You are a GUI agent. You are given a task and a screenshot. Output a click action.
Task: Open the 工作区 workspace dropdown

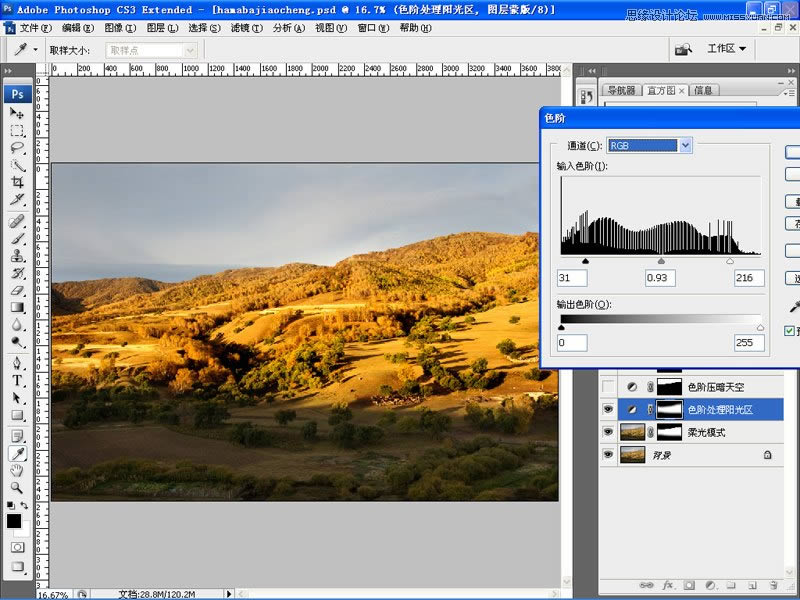coord(727,48)
